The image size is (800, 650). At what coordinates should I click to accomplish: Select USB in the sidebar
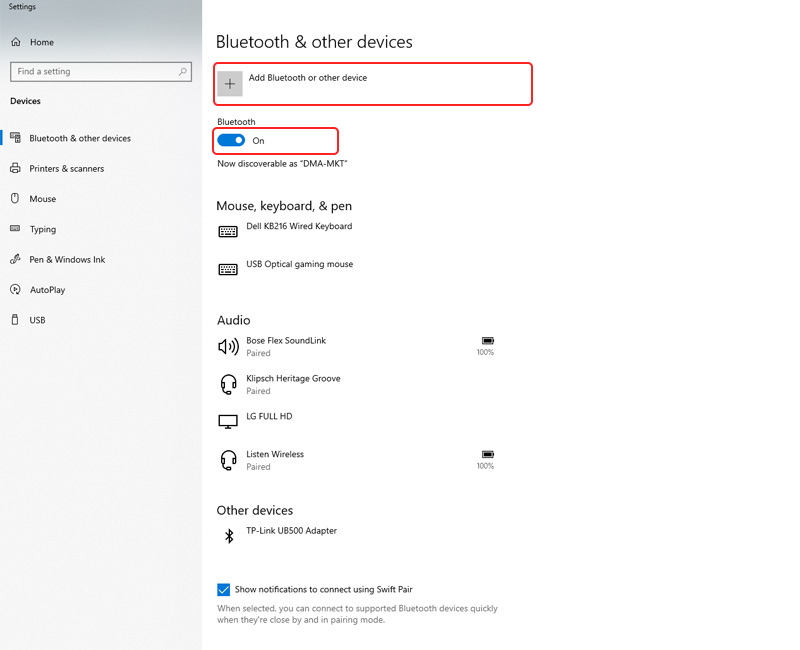pyautogui.click(x=37, y=320)
